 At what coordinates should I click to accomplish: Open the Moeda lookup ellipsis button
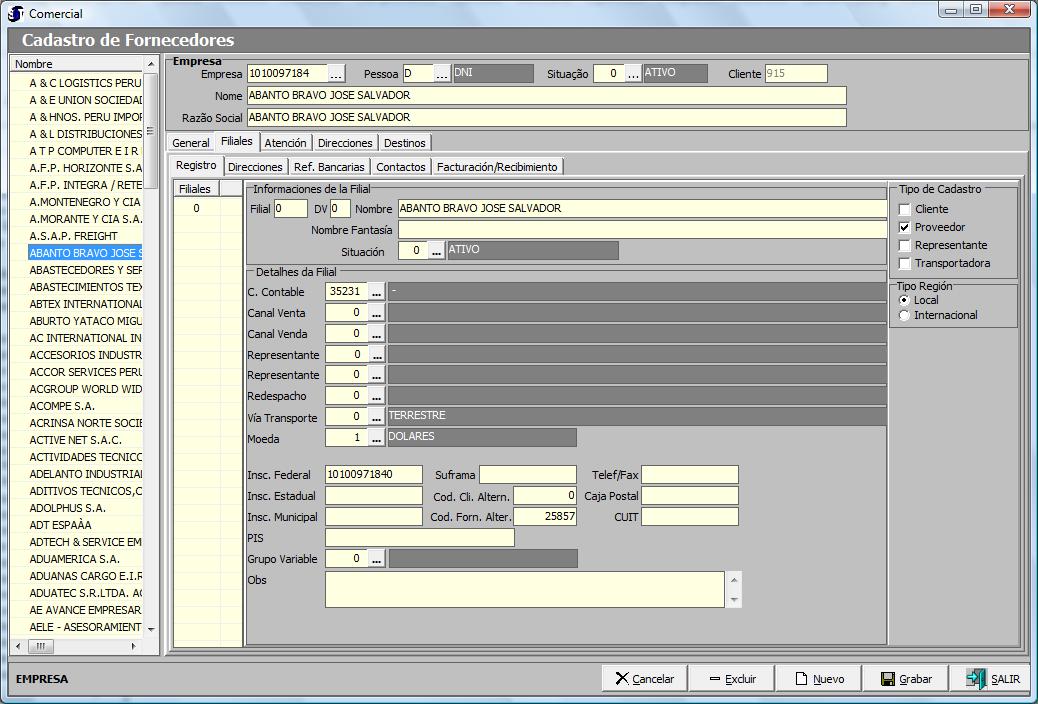click(x=376, y=438)
